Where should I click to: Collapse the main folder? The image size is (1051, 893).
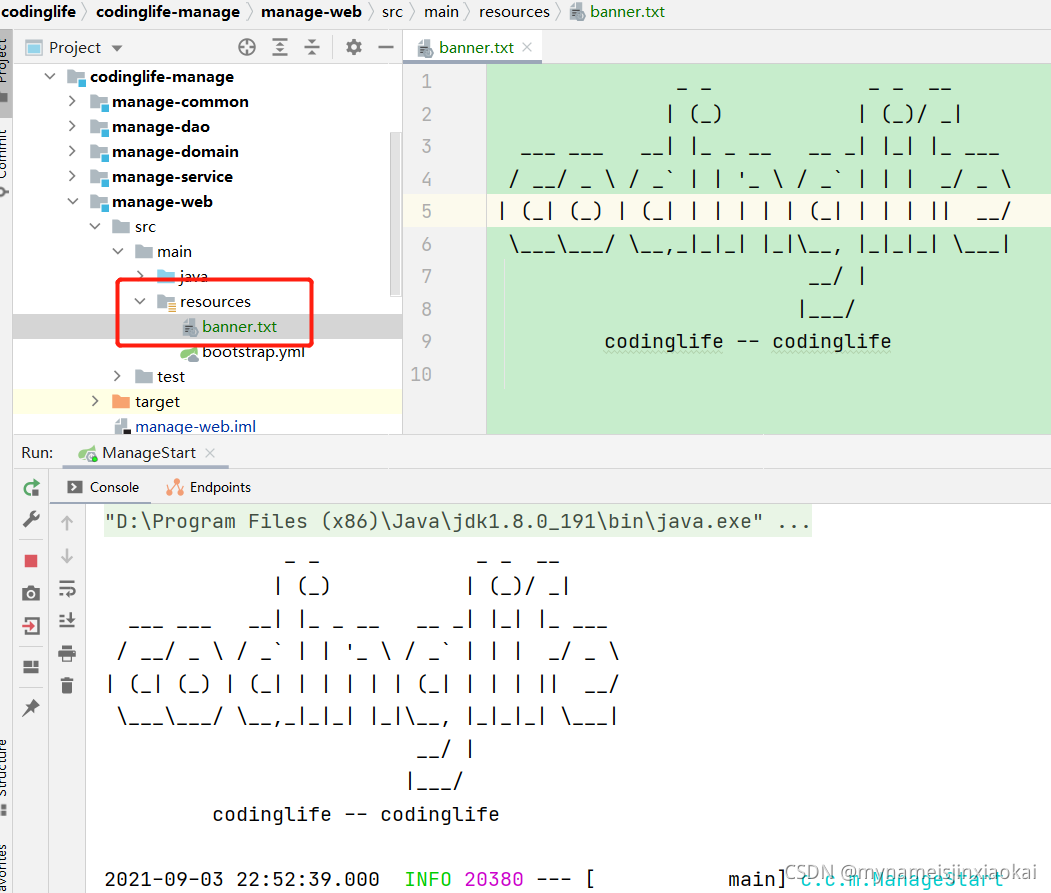(118, 251)
